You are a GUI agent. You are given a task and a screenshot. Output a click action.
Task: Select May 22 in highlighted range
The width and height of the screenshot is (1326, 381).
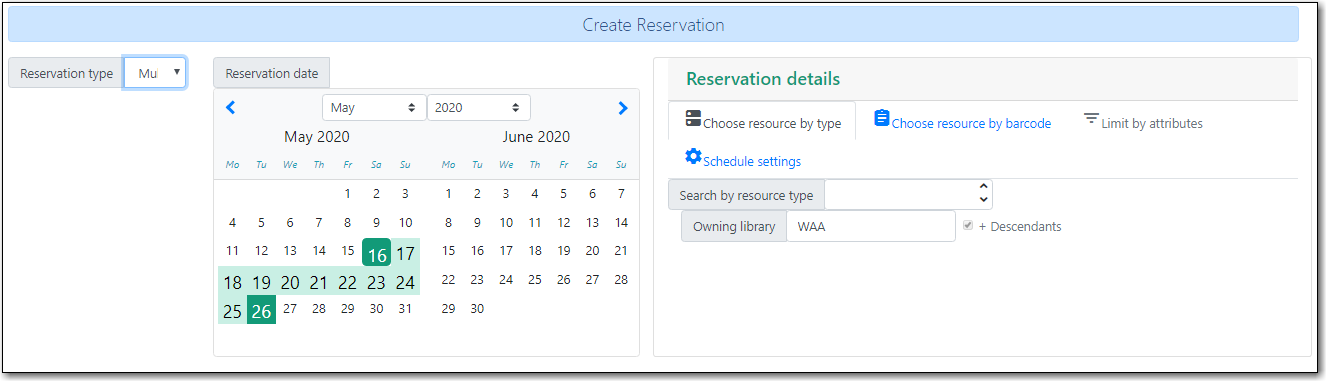347,282
